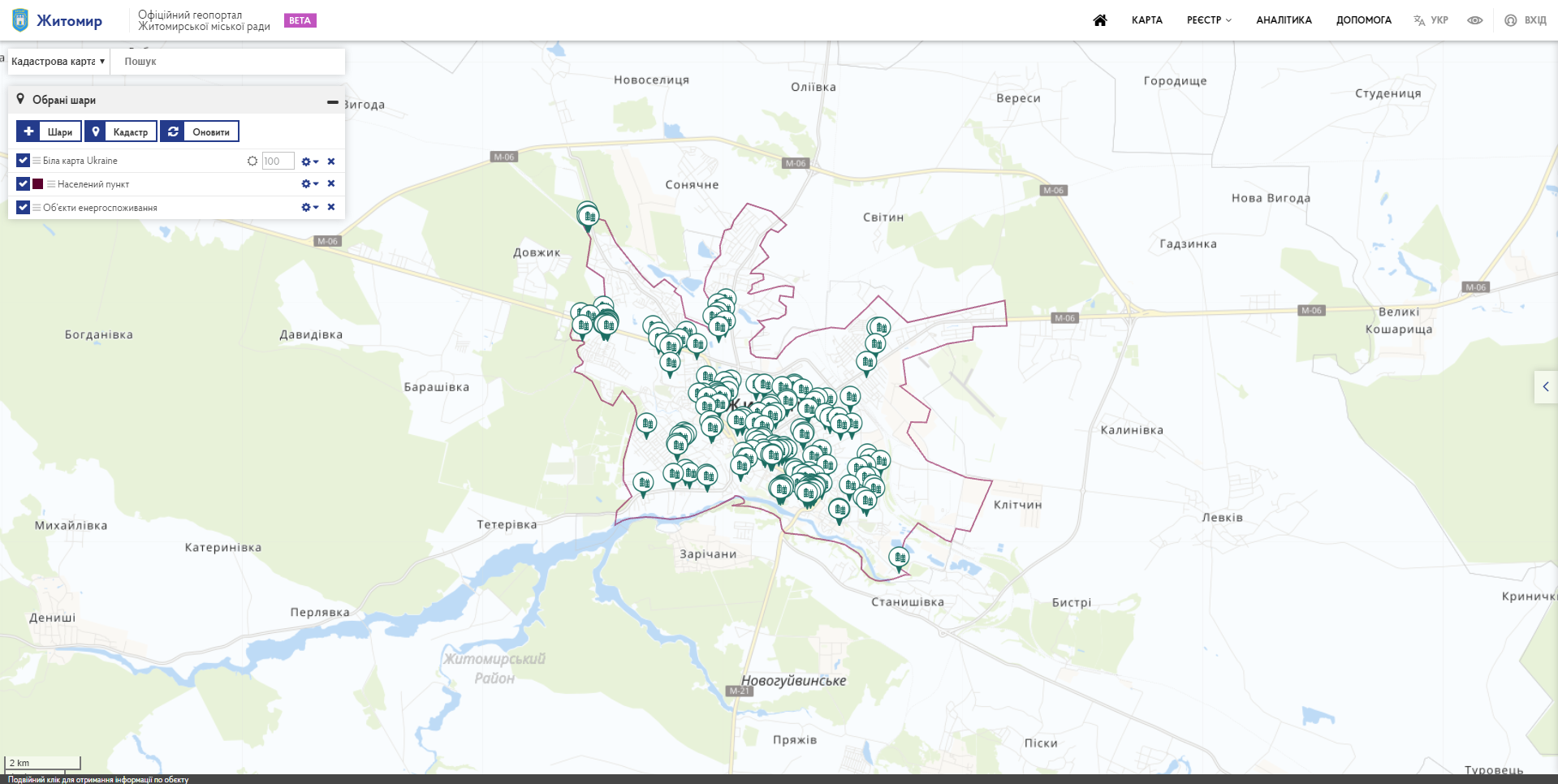Select the Населений пункт layer name

coord(93,184)
